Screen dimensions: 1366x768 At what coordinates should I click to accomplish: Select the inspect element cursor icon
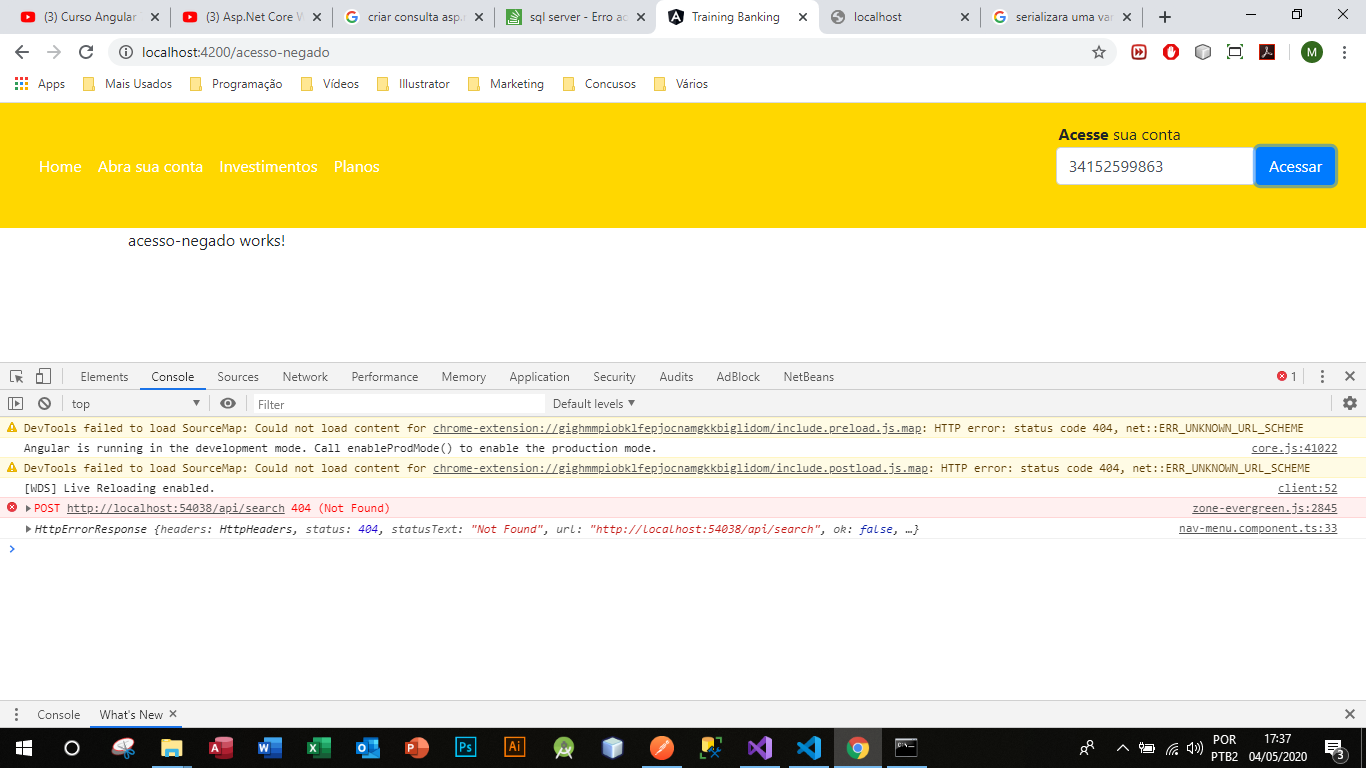(16, 377)
